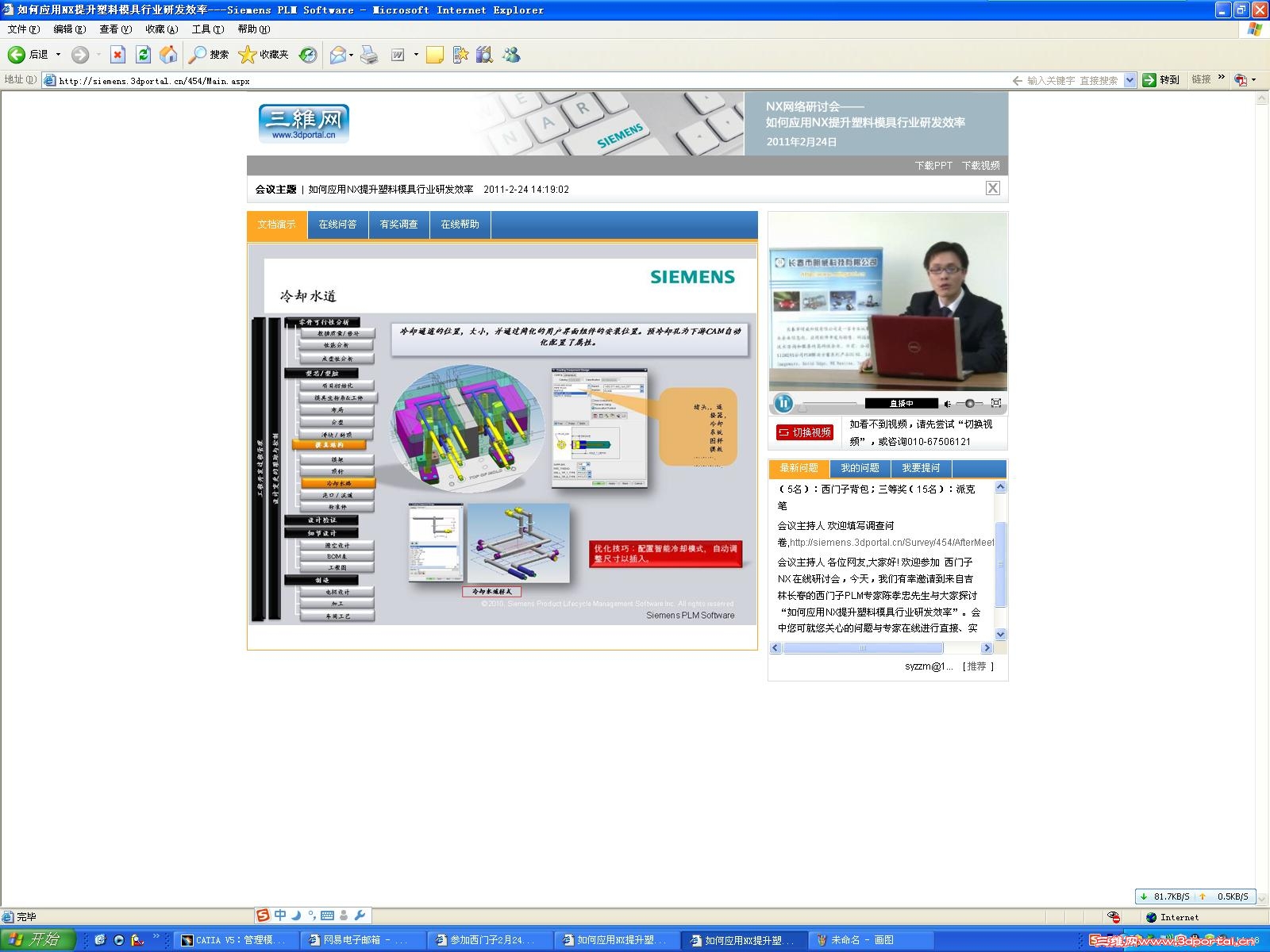
Task: Switch to the 有奖调查 tab
Action: pos(398,225)
